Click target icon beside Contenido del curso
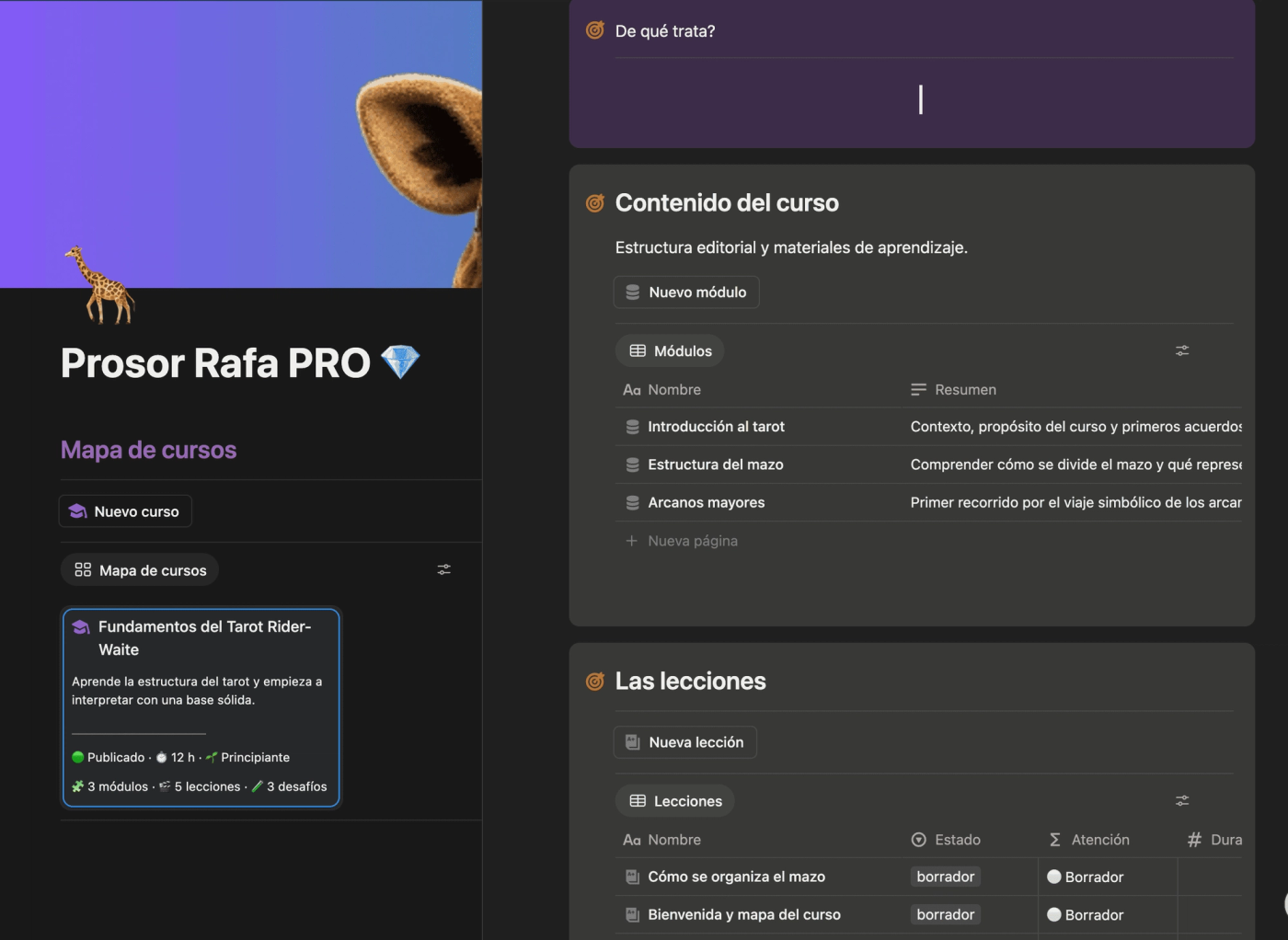This screenshot has width=1288, height=940. [x=595, y=203]
